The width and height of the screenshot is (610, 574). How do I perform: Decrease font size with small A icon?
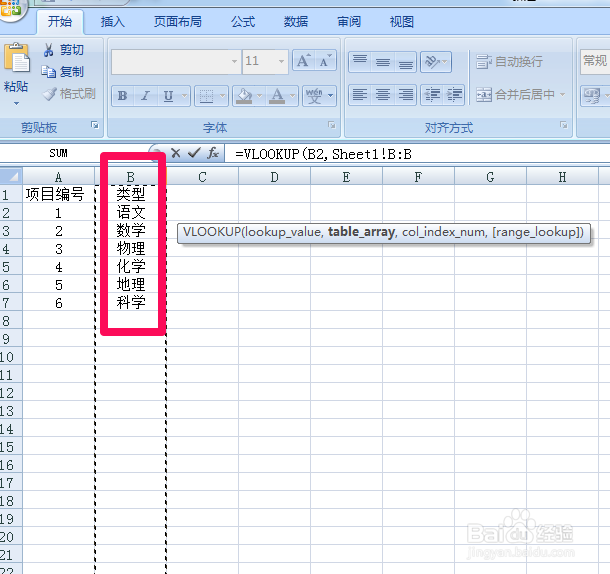click(x=325, y=61)
